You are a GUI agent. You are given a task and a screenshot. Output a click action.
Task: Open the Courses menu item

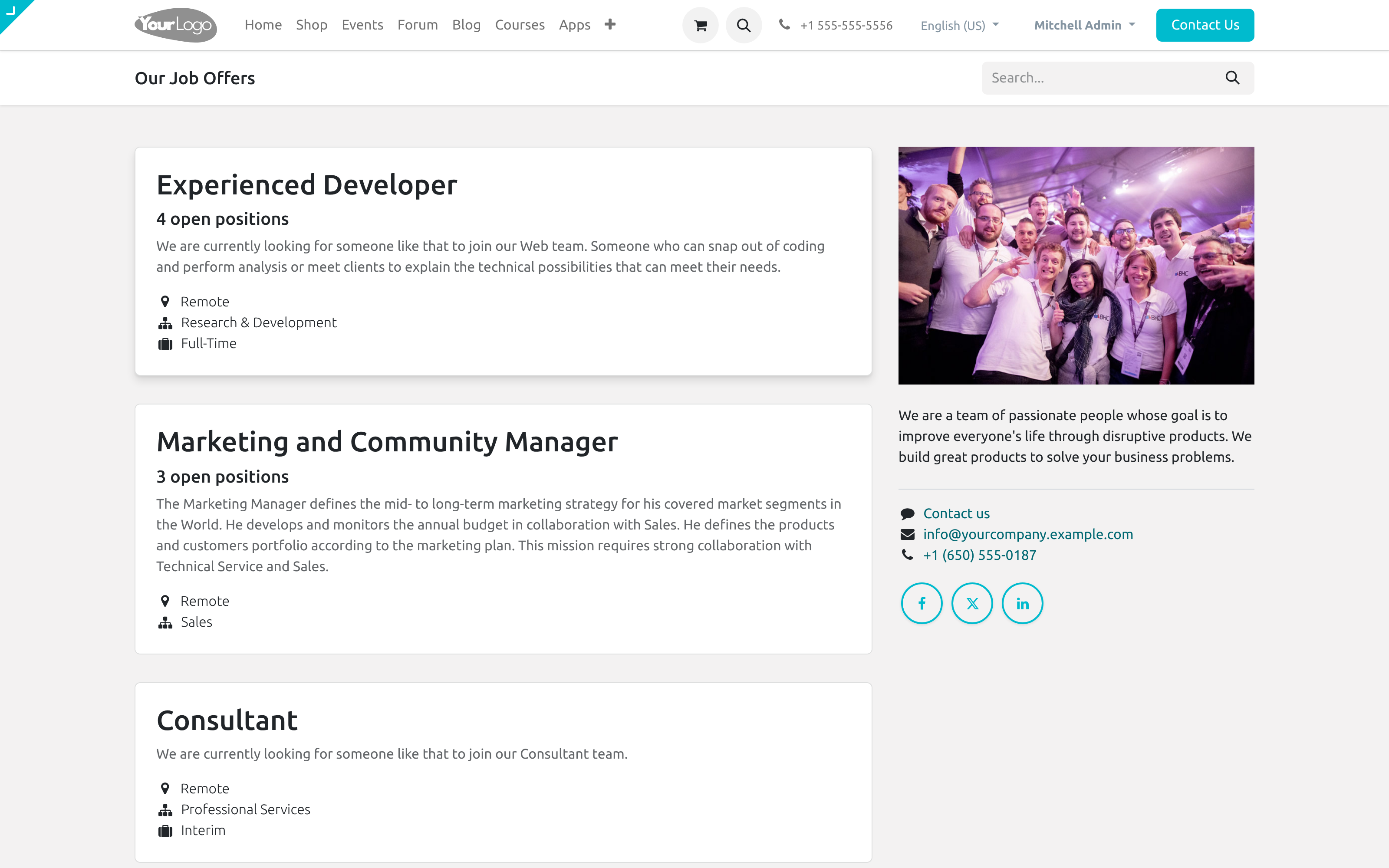520,25
